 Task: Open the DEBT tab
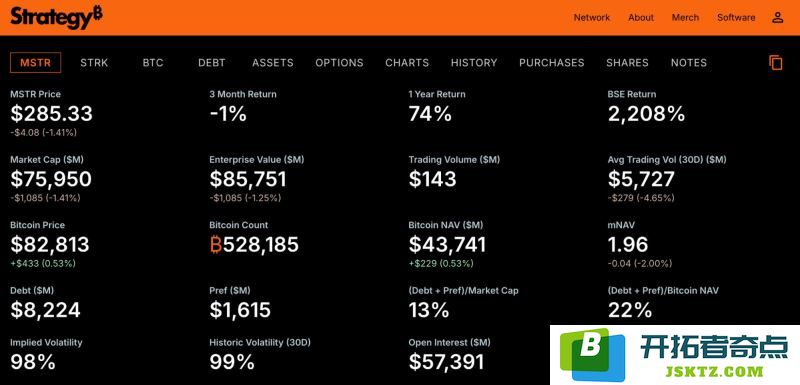click(x=212, y=63)
